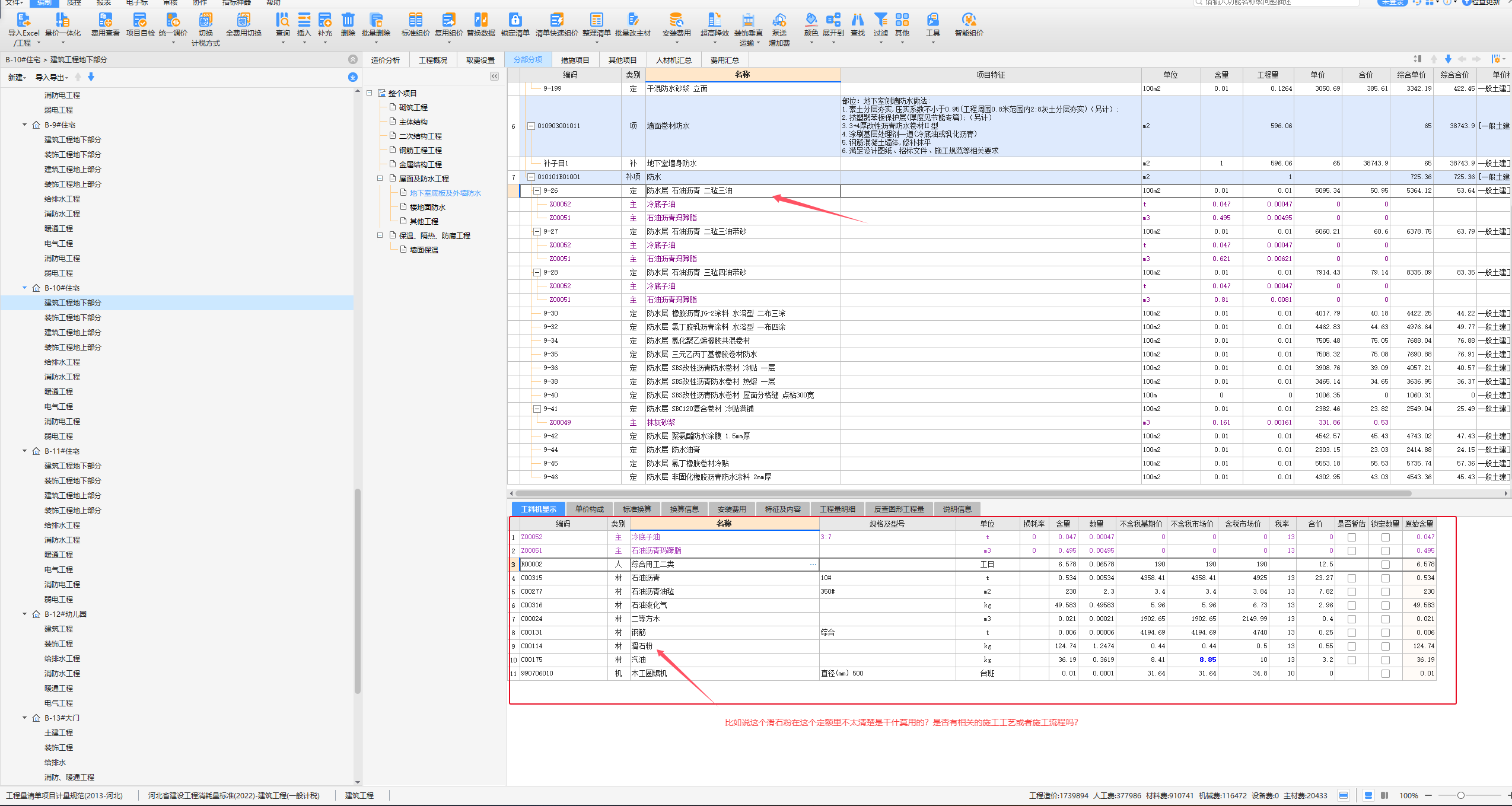Collapse section tree panel with « button
Viewport: 1512px width, 806px height.
pyautogui.click(x=494, y=76)
